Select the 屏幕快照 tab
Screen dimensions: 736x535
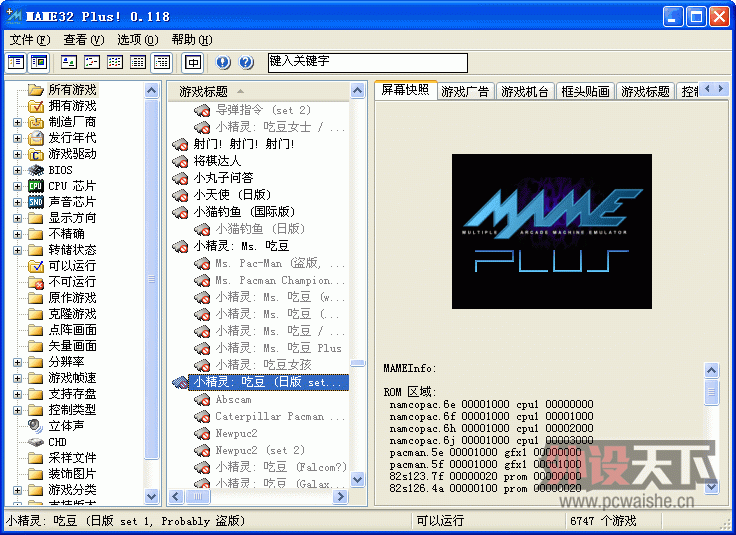[x=406, y=90]
